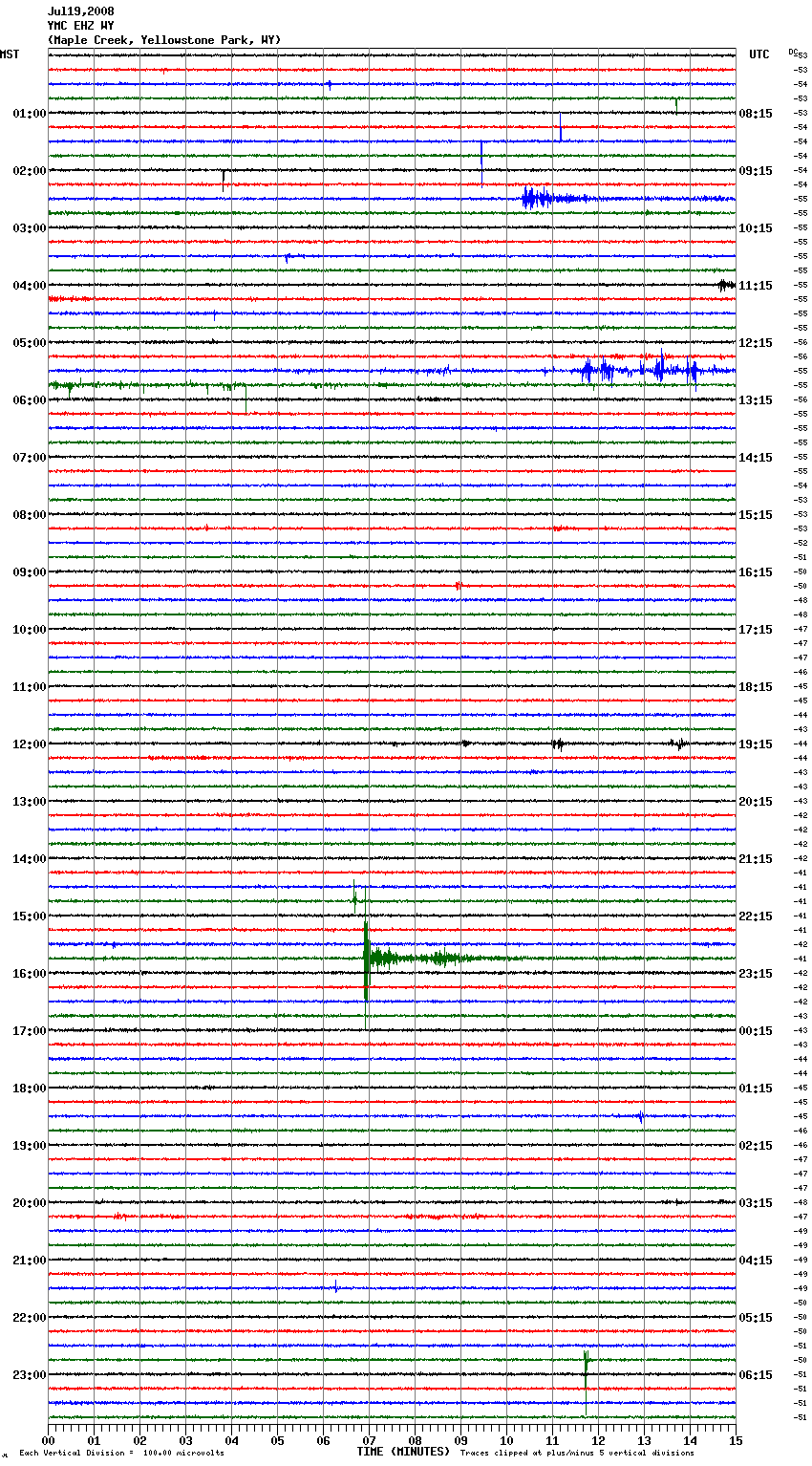Click the '00' minute axis tick label

click(48, 1440)
